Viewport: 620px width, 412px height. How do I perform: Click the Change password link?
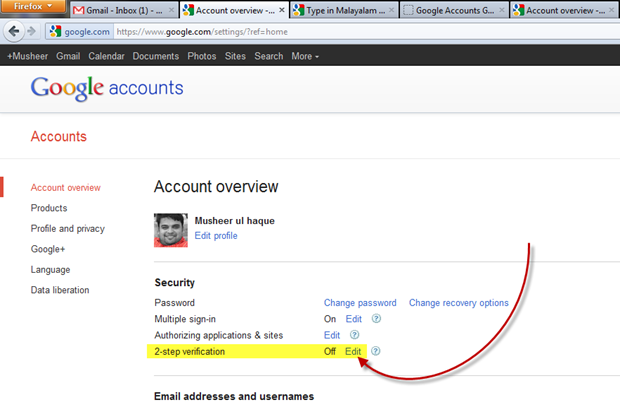[360, 303]
